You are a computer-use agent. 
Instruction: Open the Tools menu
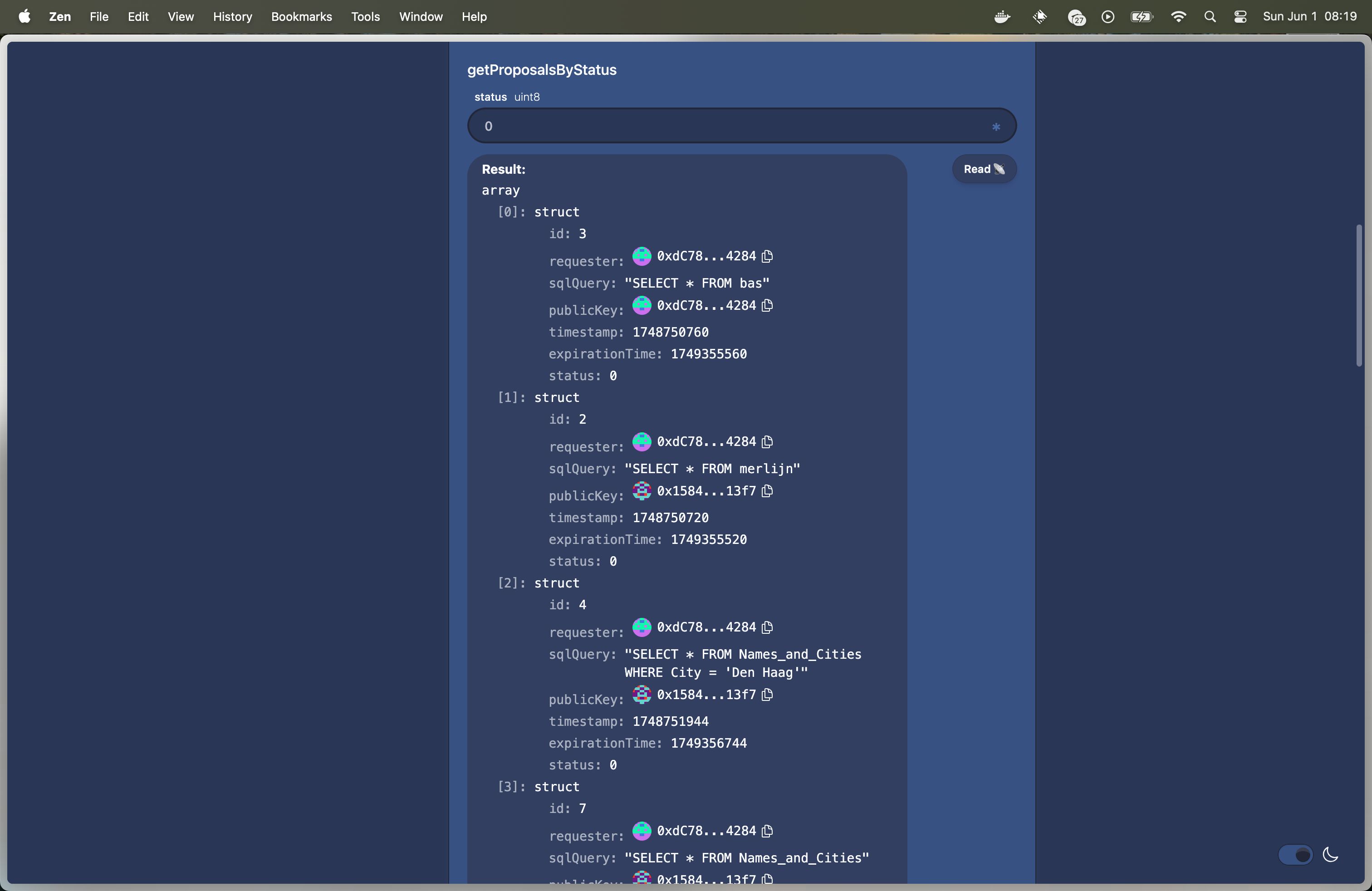click(366, 17)
